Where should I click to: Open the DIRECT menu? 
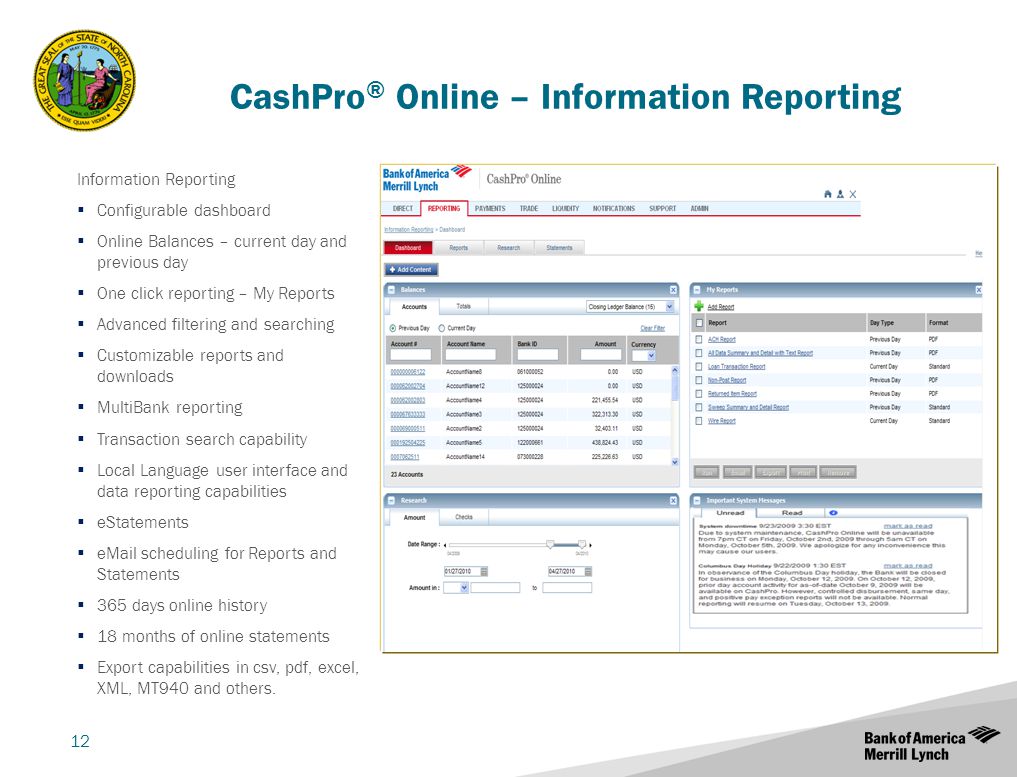(403, 208)
